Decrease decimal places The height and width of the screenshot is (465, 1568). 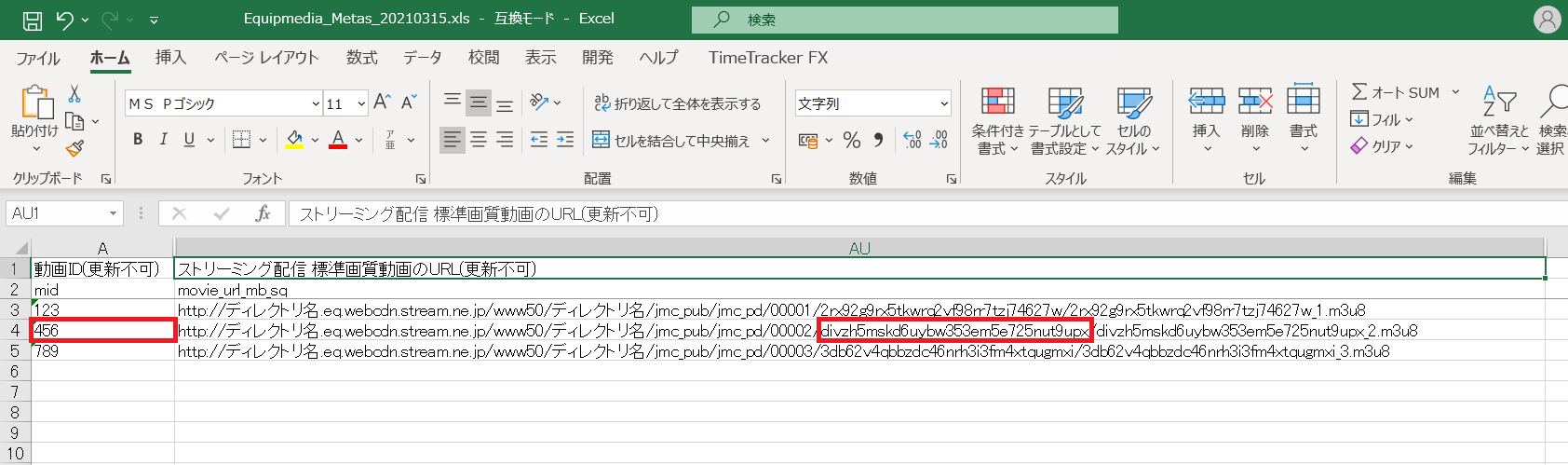(x=939, y=141)
